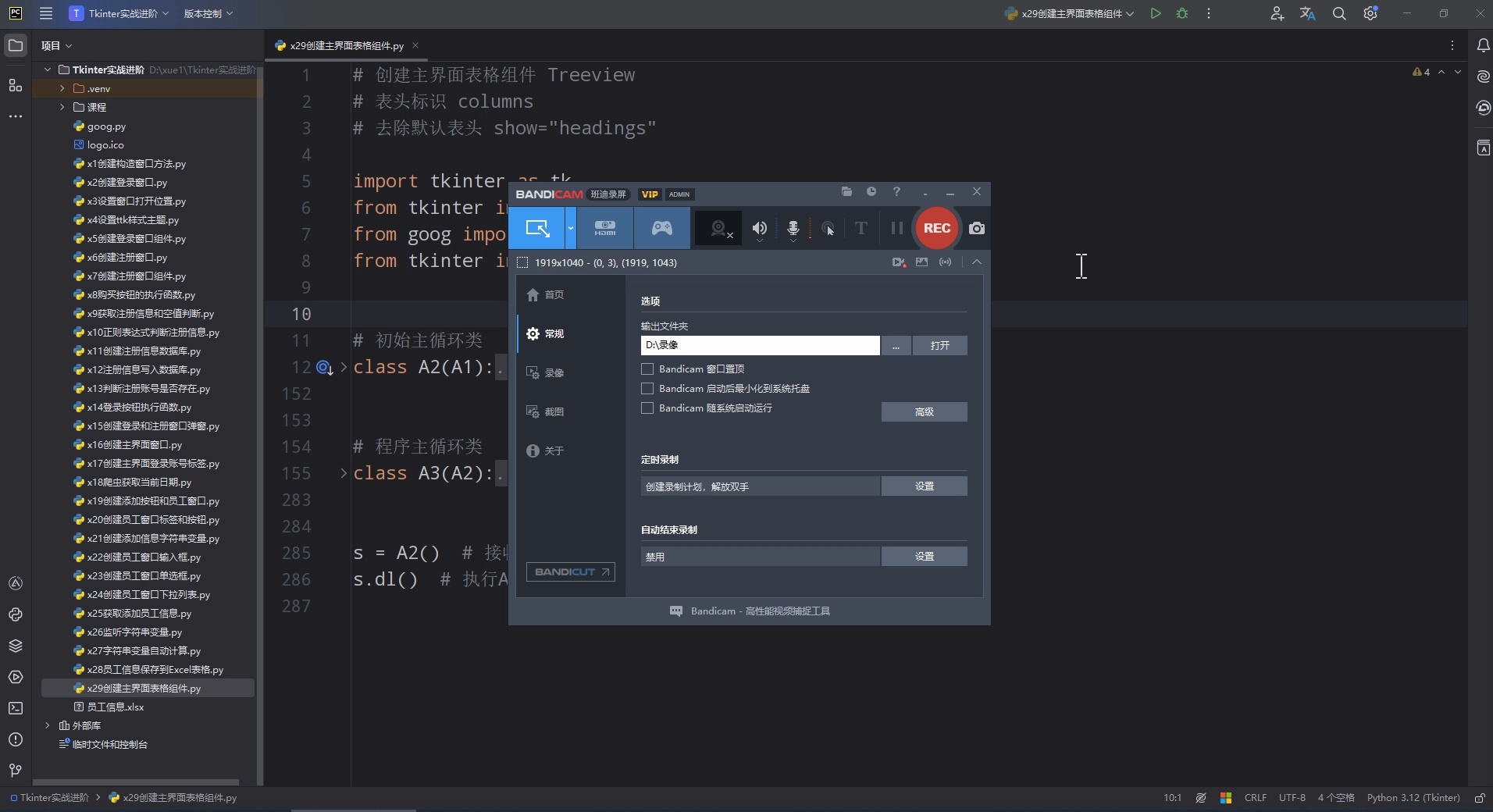Open recording mode dropdown arrow in Bandicam
The image size is (1493, 812).
pos(571,228)
